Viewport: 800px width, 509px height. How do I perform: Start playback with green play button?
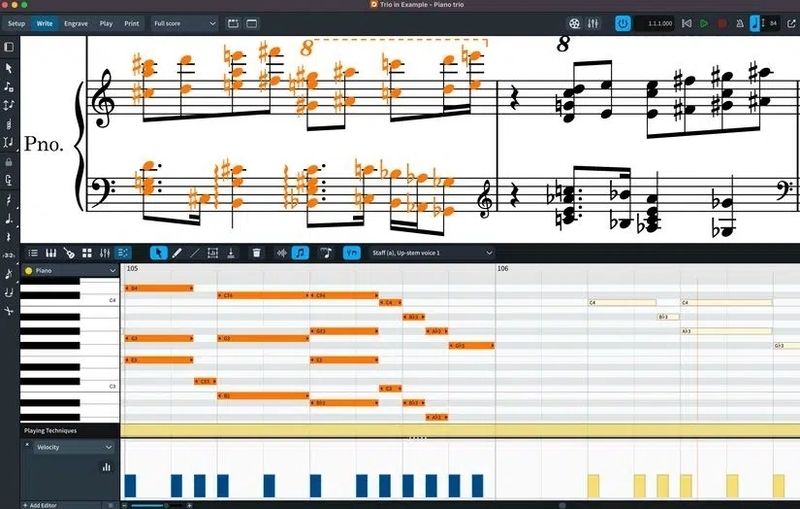point(704,23)
